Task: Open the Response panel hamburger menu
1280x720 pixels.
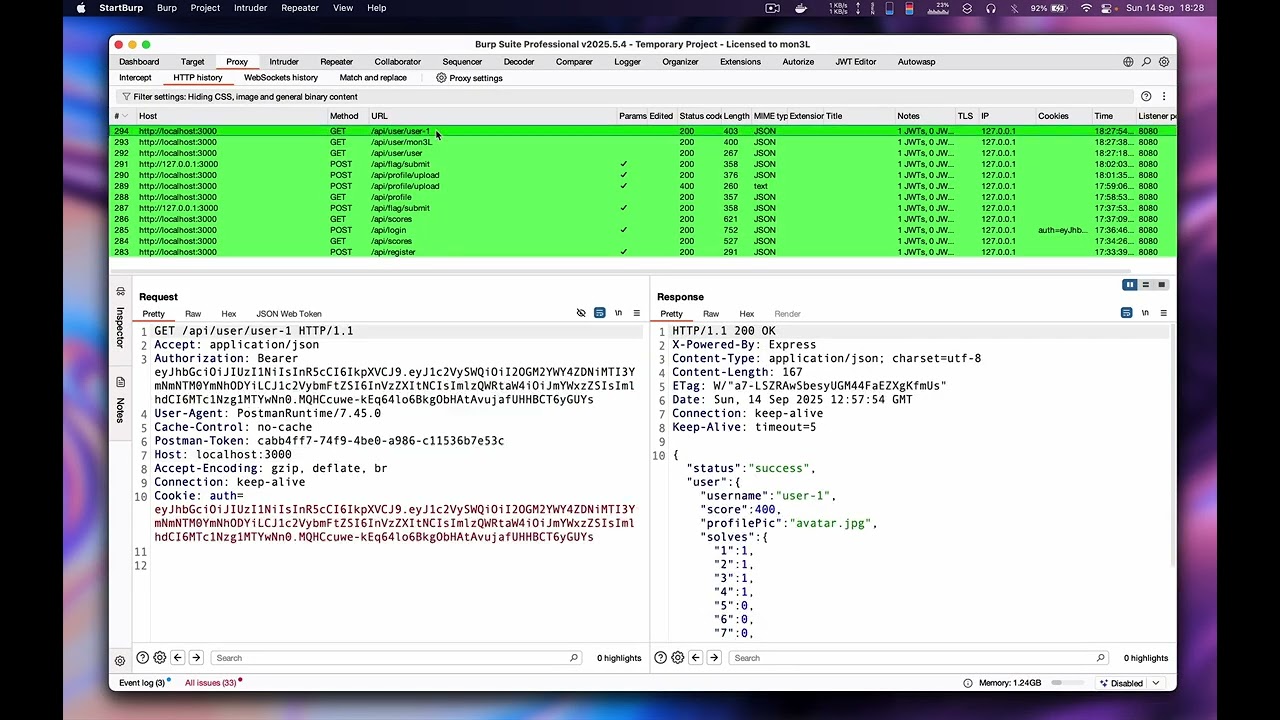Action: pos(1163,313)
